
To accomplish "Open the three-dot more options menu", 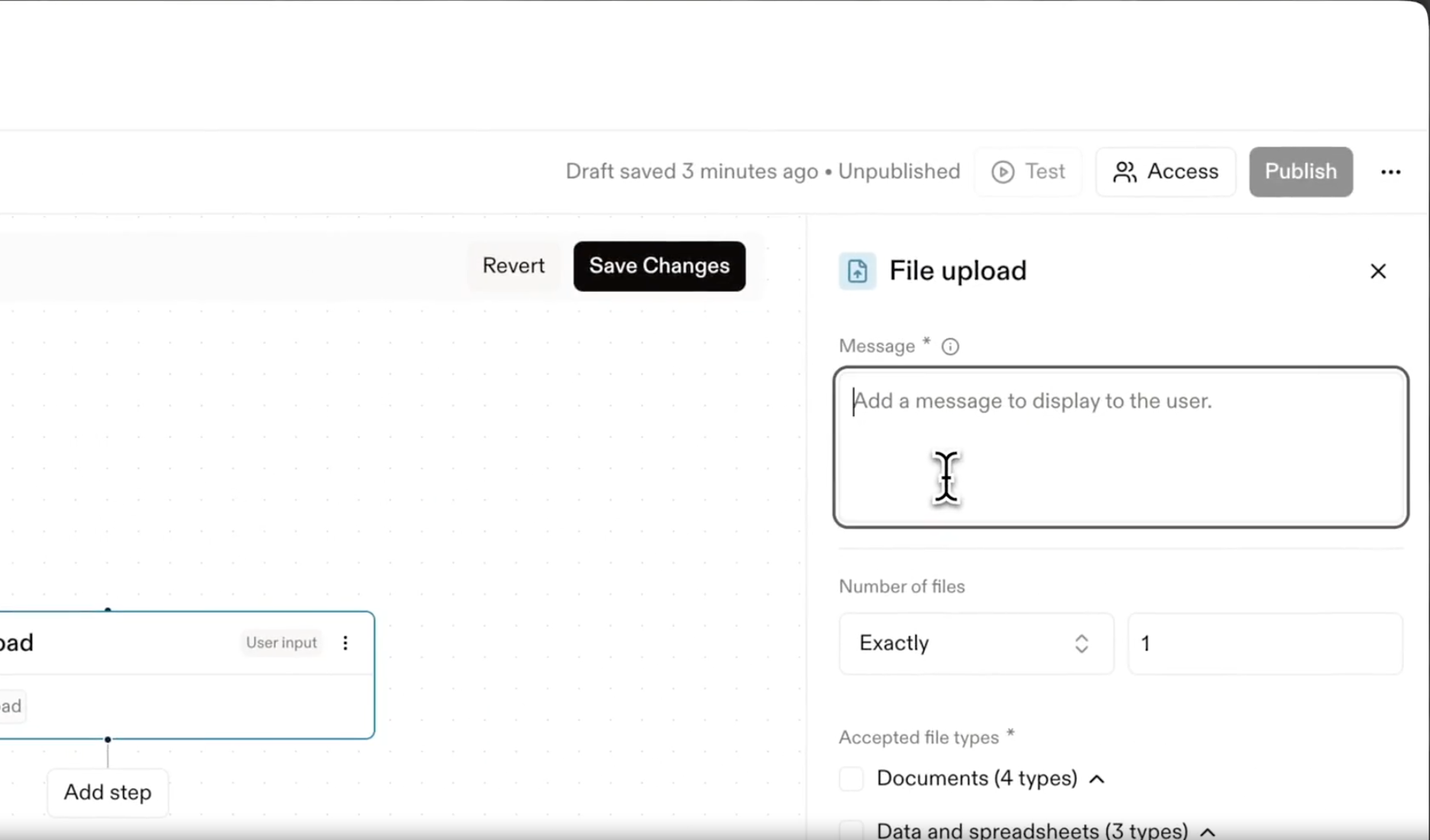I will [x=1390, y=172].
